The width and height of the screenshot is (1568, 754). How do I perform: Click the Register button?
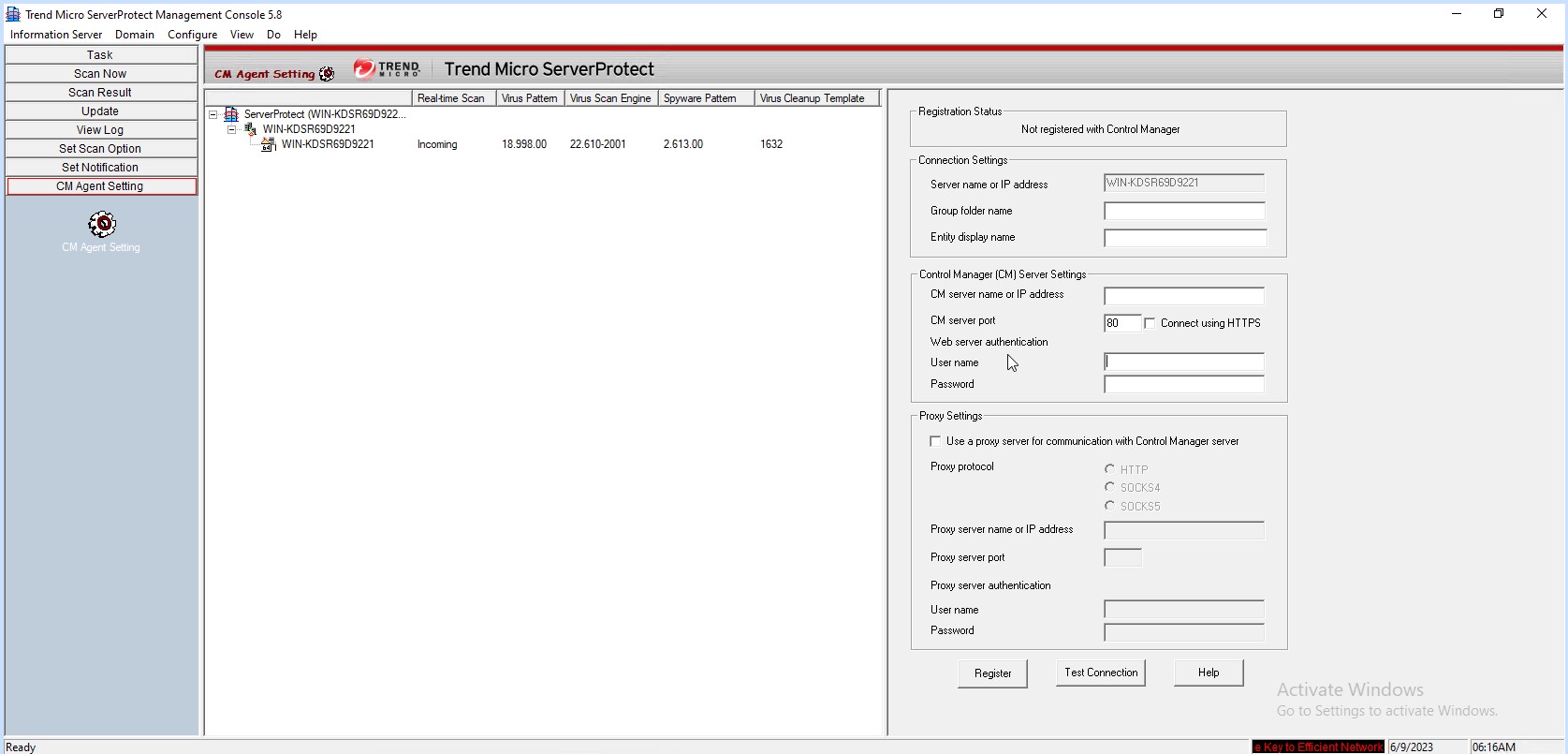(992, 673)
